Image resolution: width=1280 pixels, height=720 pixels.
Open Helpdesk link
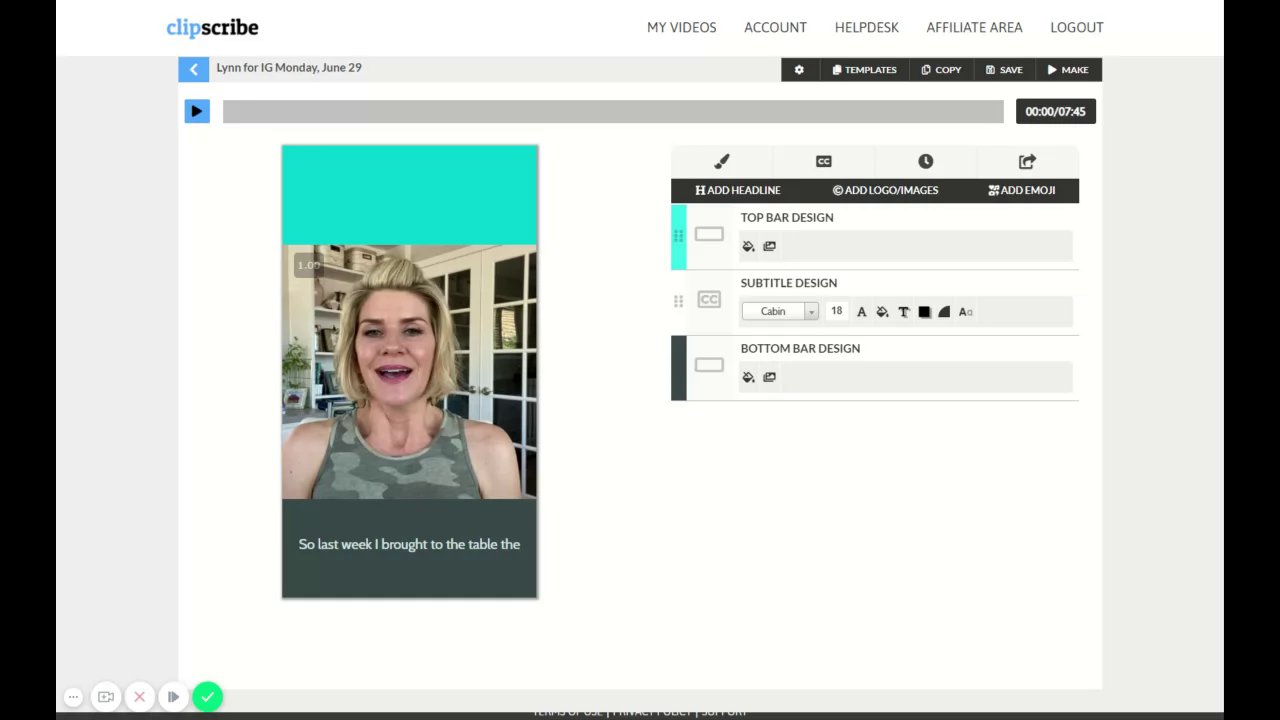click(x=867, y=28)
